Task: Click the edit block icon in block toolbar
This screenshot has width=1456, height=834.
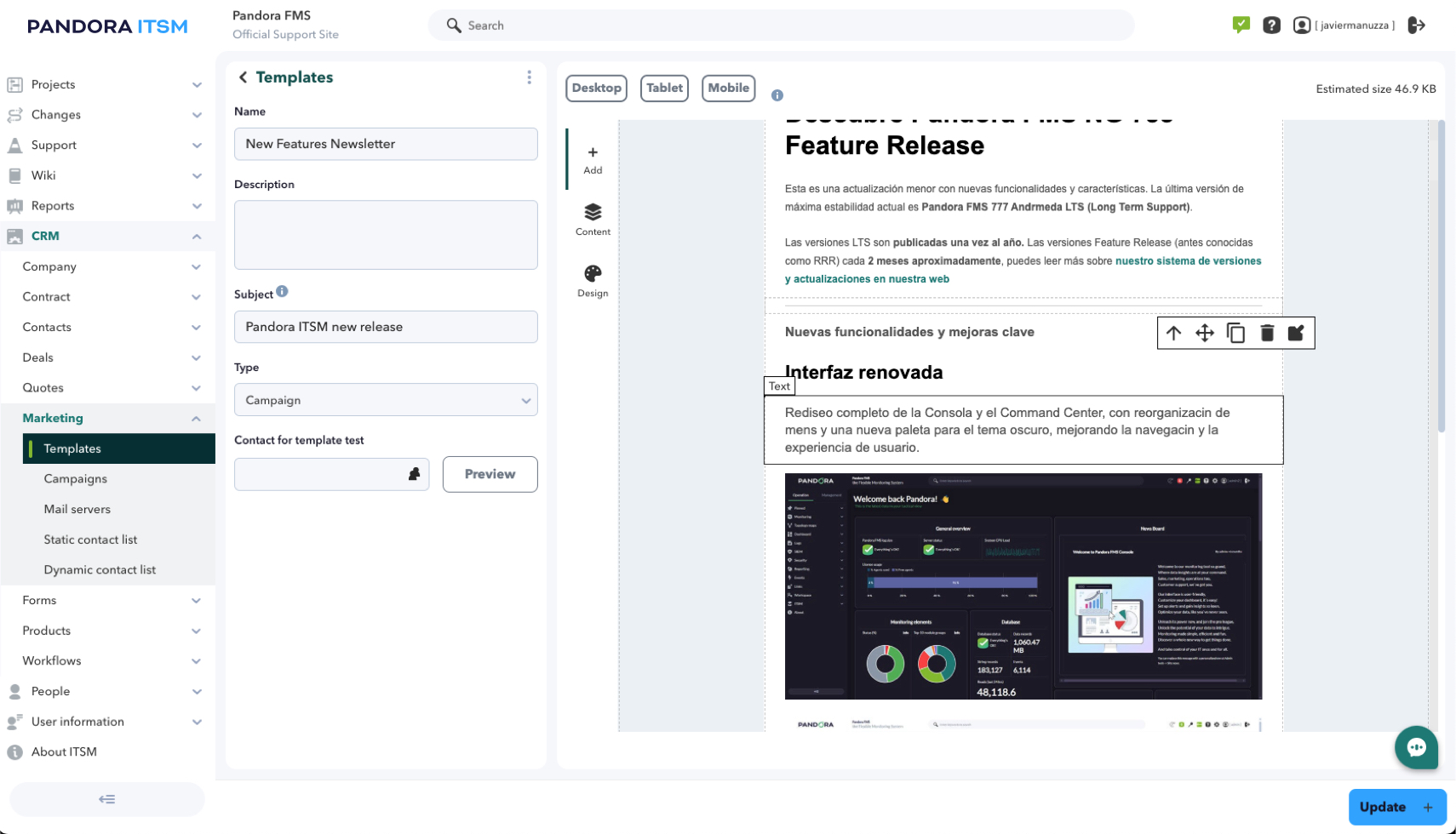Action: [x=1296, y=333]
